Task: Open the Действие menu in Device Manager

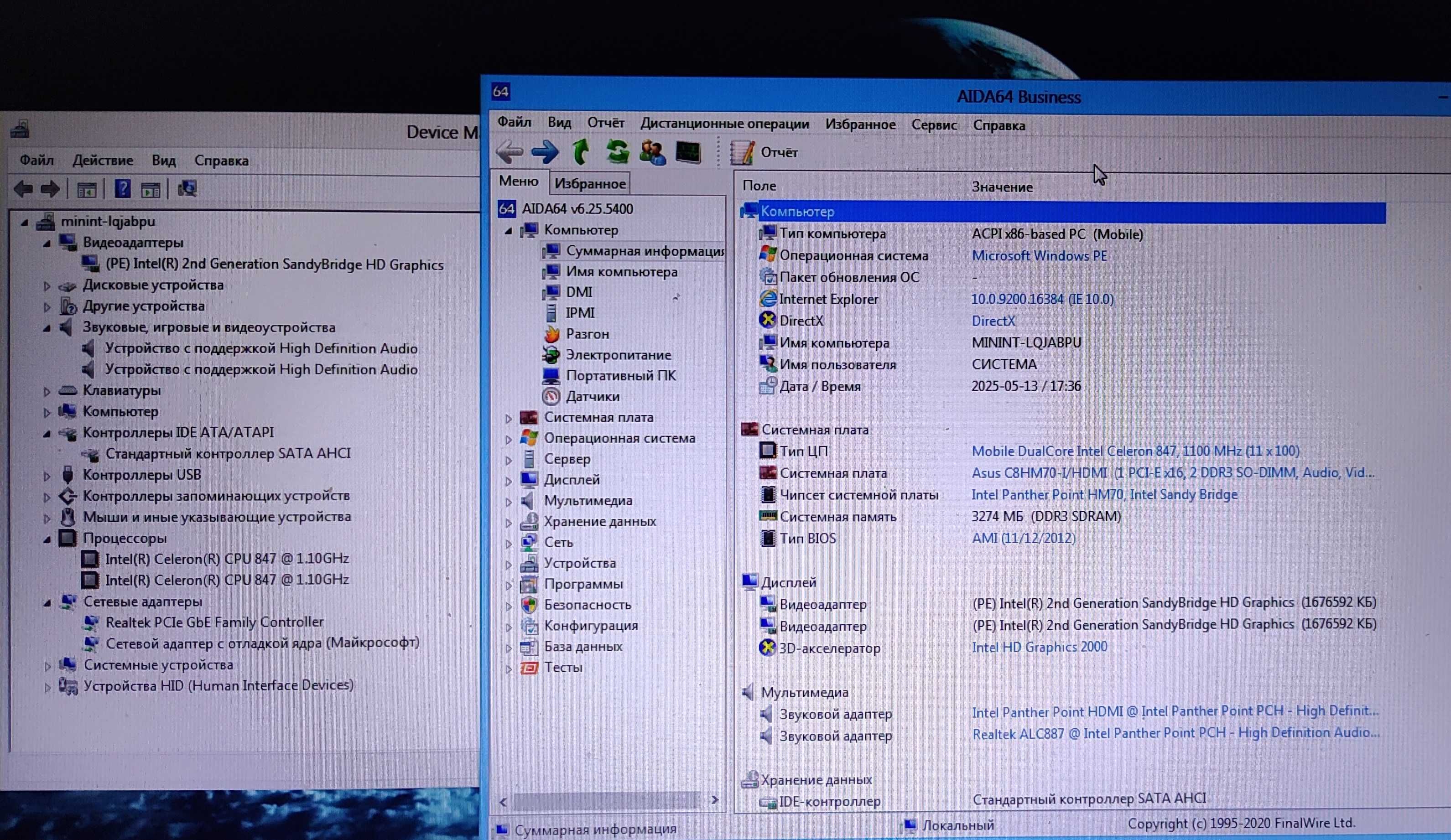Action: coord(103,160)
